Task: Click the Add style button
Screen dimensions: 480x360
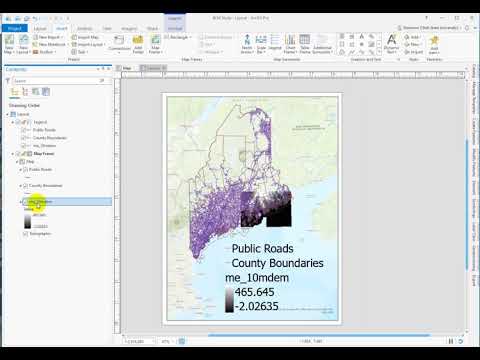Action: point(411,37)
